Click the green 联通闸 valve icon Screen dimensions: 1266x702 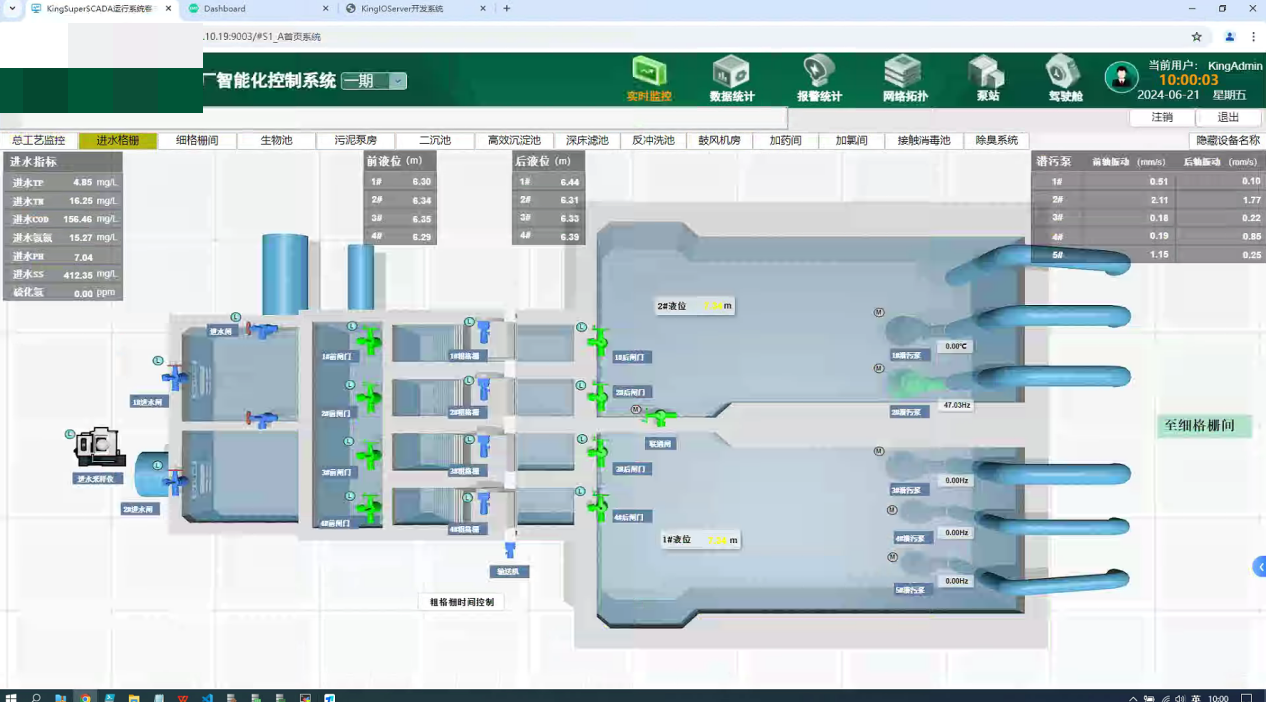coord(661,415)
